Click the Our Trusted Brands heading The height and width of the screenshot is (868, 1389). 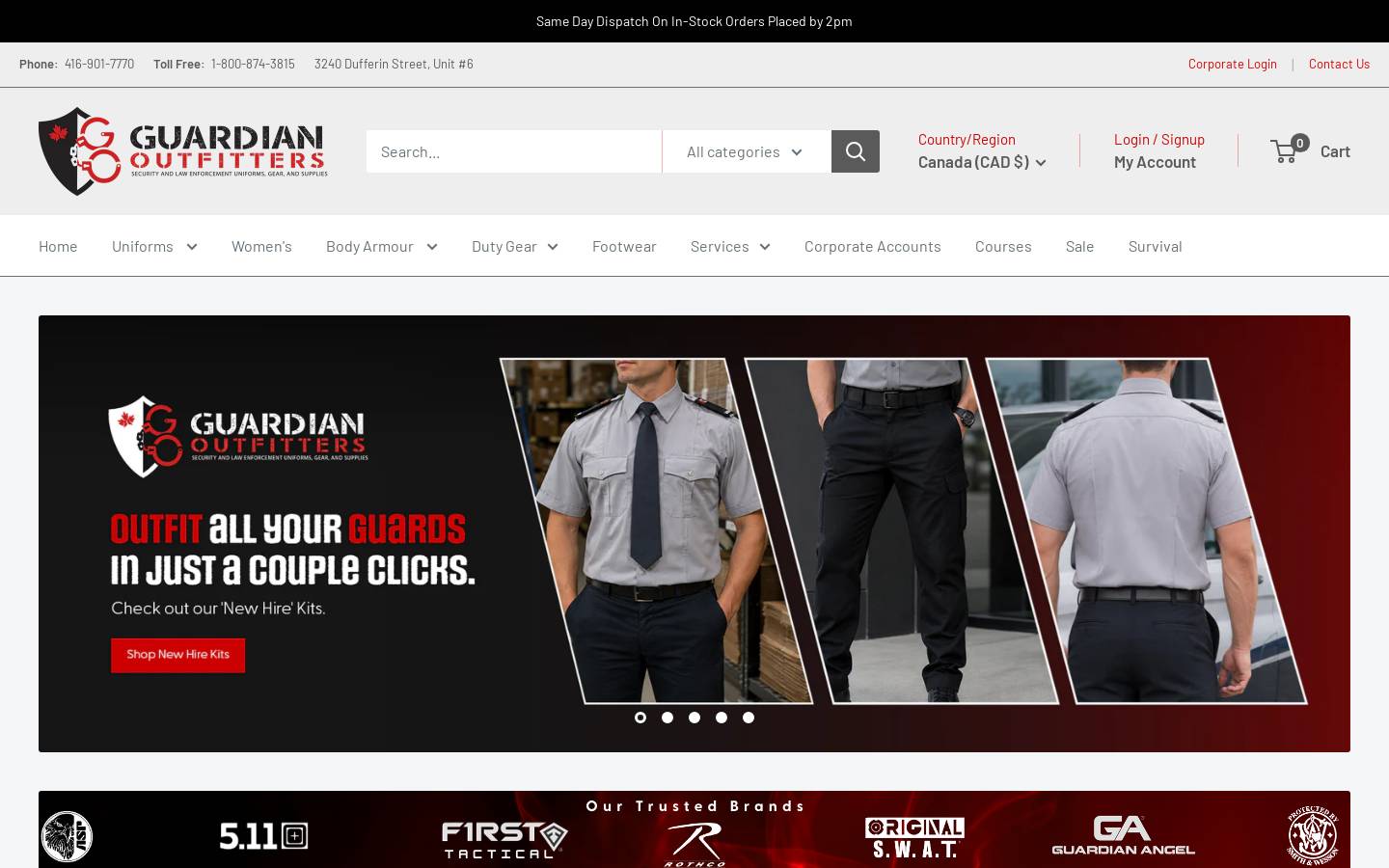coord(694,806)
